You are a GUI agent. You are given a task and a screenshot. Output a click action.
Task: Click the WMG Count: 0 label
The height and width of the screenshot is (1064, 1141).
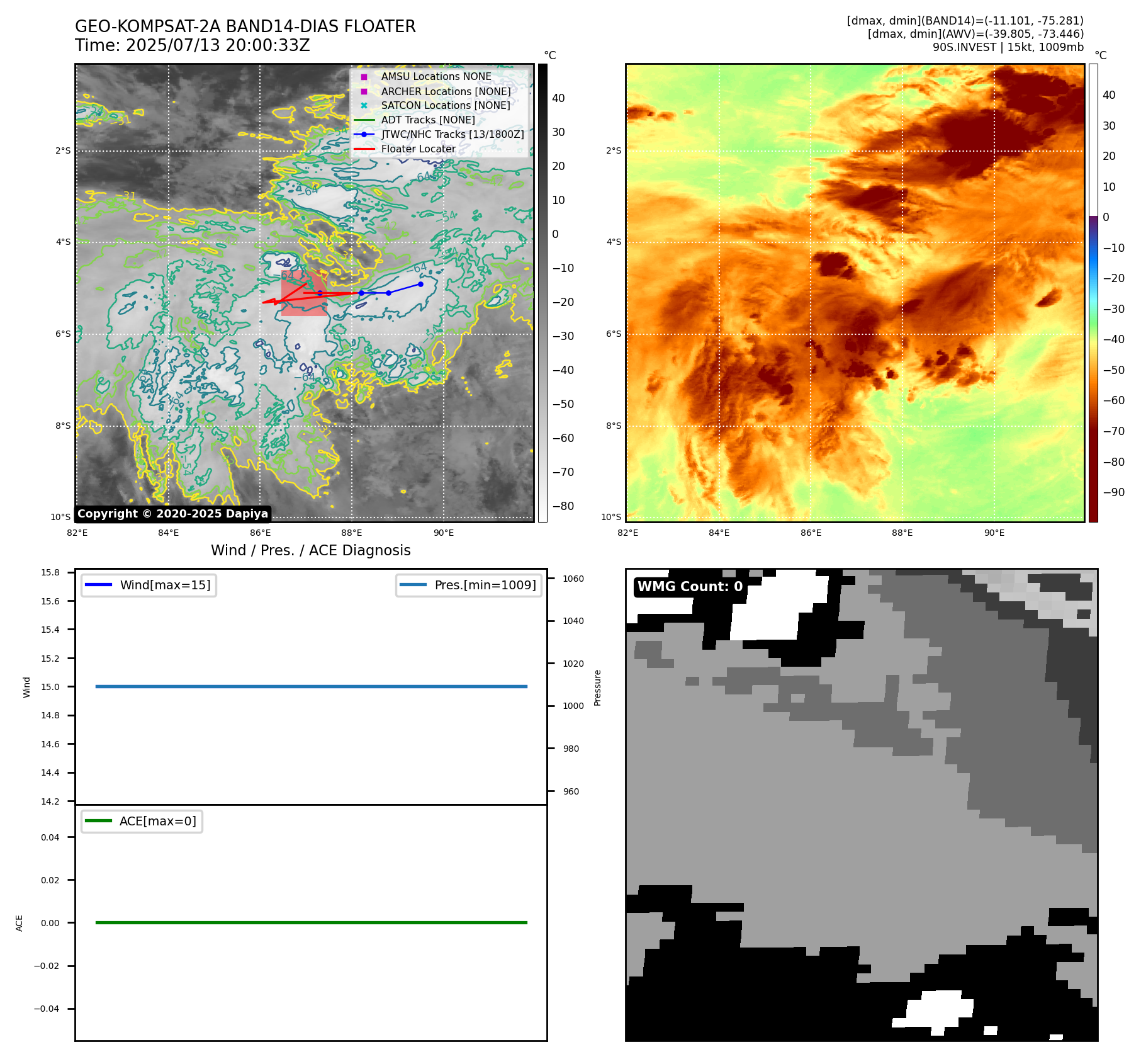690,587
